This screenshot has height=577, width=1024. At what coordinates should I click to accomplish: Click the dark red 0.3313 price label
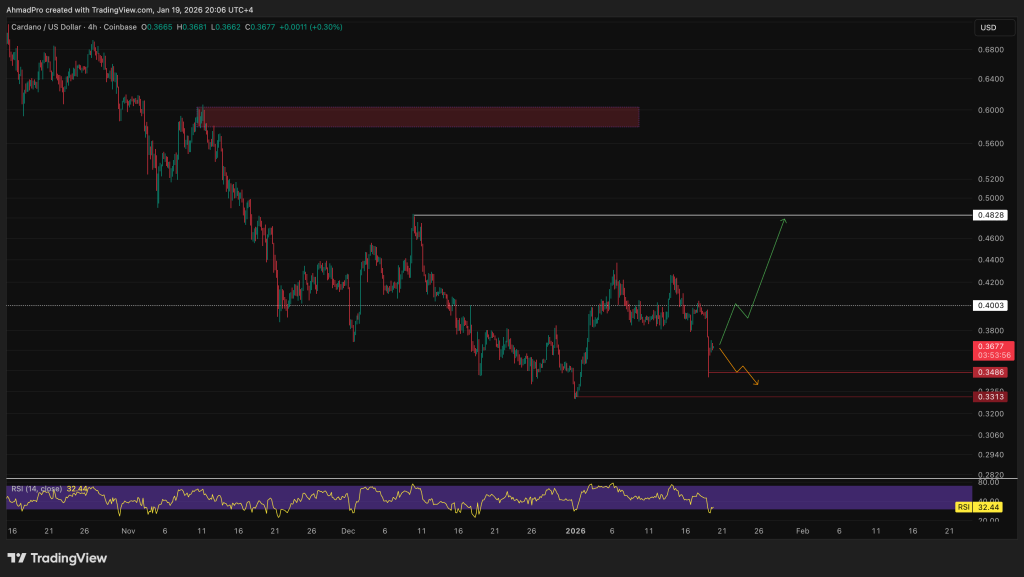pos(989,397)
